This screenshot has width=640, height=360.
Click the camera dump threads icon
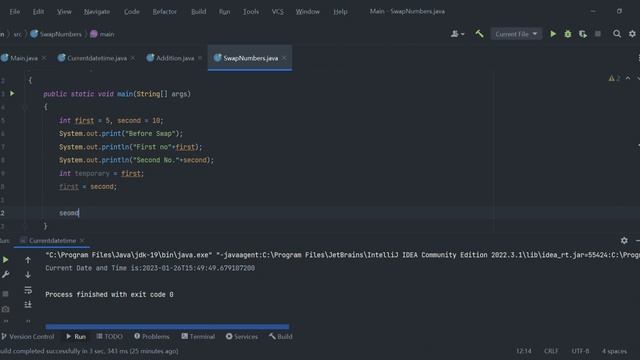pos(5,309)
